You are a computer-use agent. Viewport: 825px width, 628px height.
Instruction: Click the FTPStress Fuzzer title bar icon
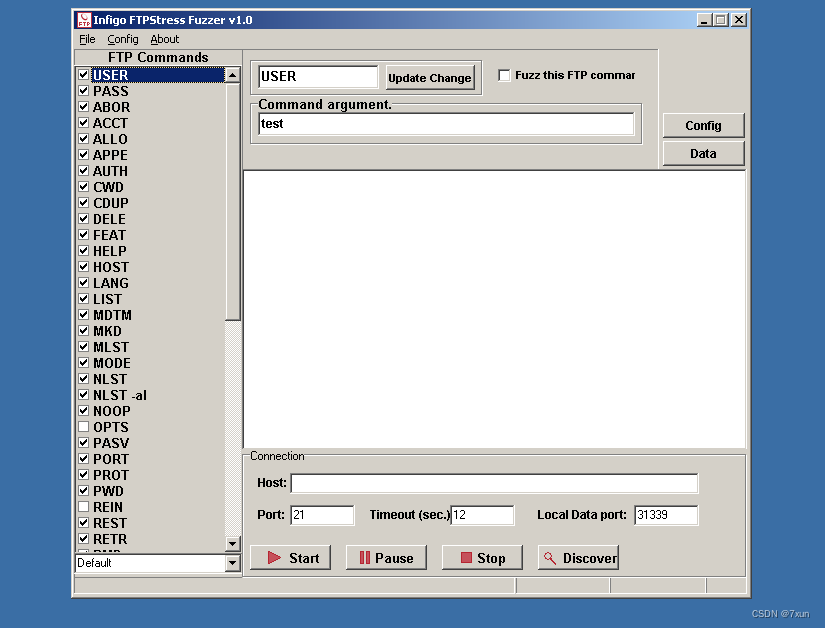(82, 19)
